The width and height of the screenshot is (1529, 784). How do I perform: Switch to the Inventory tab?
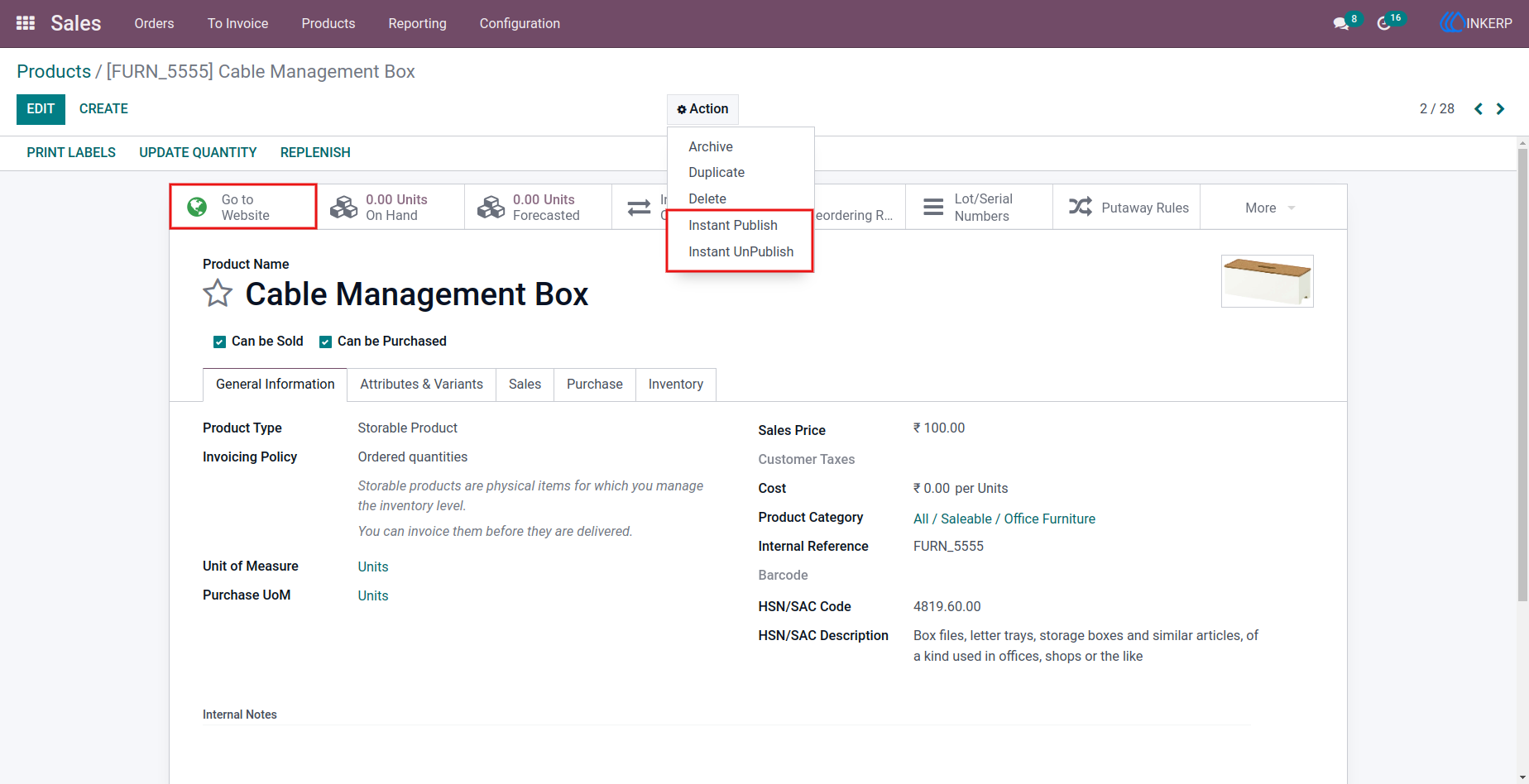coord(675,385)
